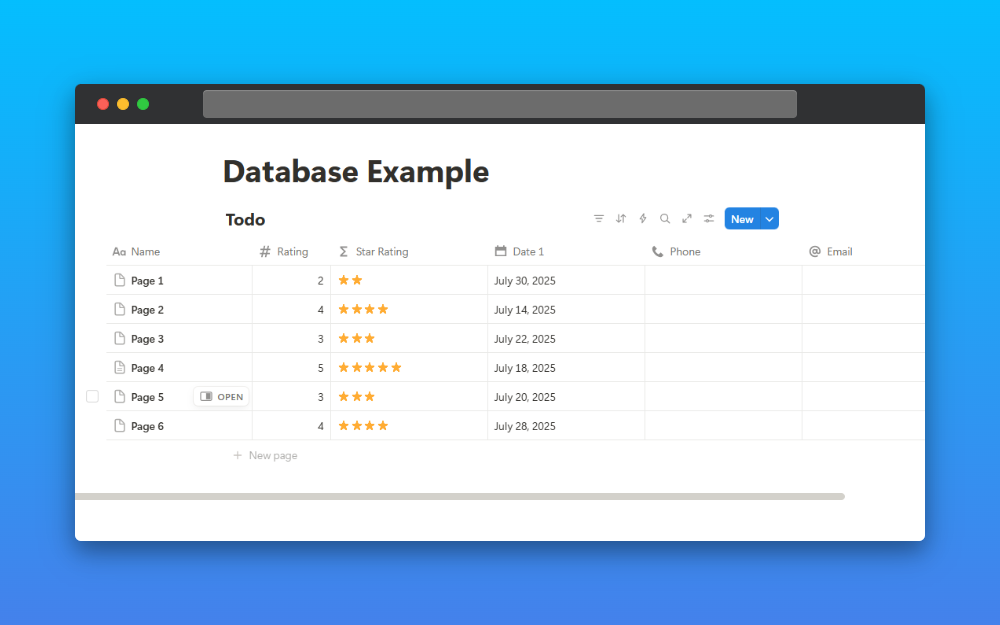The width and height of the screenshot is (1000, 625).
Task: Click the empty Phone cell for Page 2
Action: (723, 310)
